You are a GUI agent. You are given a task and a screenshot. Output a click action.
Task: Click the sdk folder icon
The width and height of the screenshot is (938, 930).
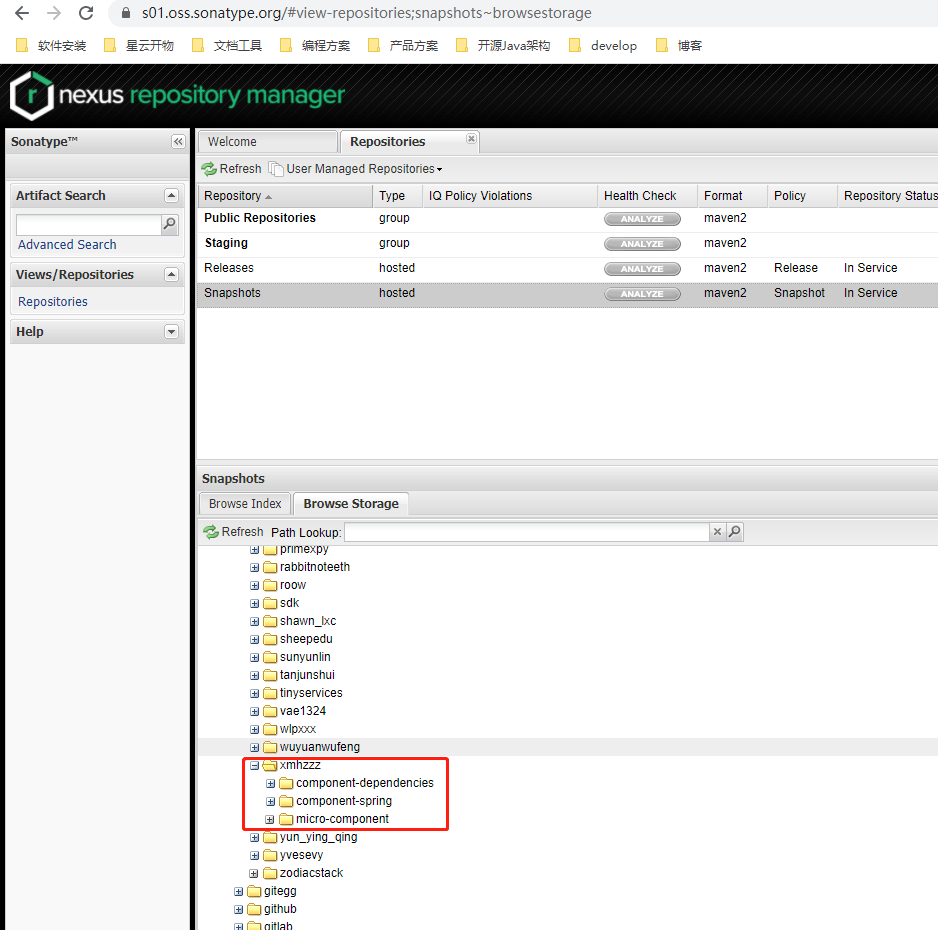(270, 603)
